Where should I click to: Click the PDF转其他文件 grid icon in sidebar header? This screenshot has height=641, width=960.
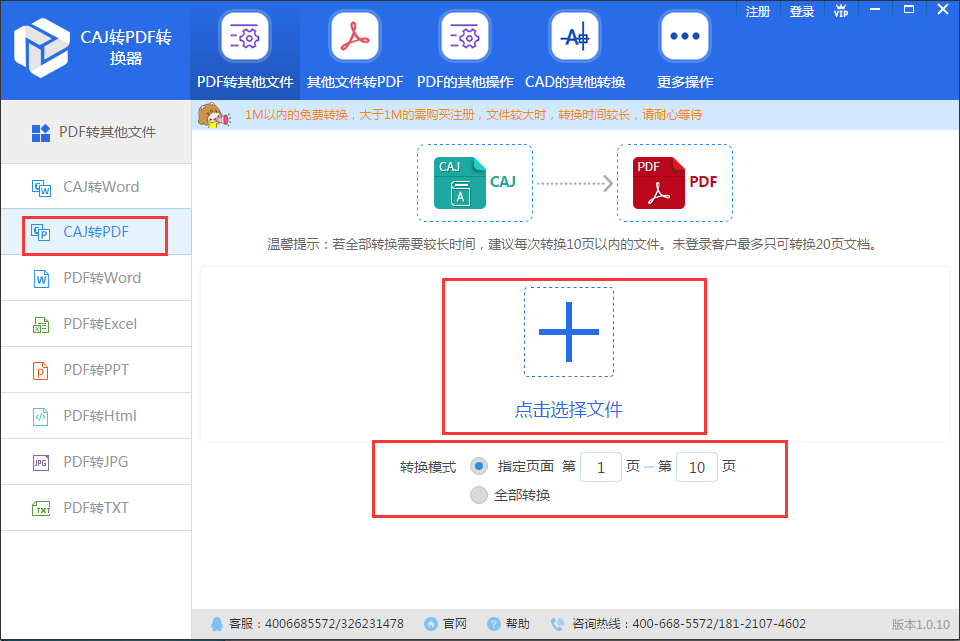[41, 133]
